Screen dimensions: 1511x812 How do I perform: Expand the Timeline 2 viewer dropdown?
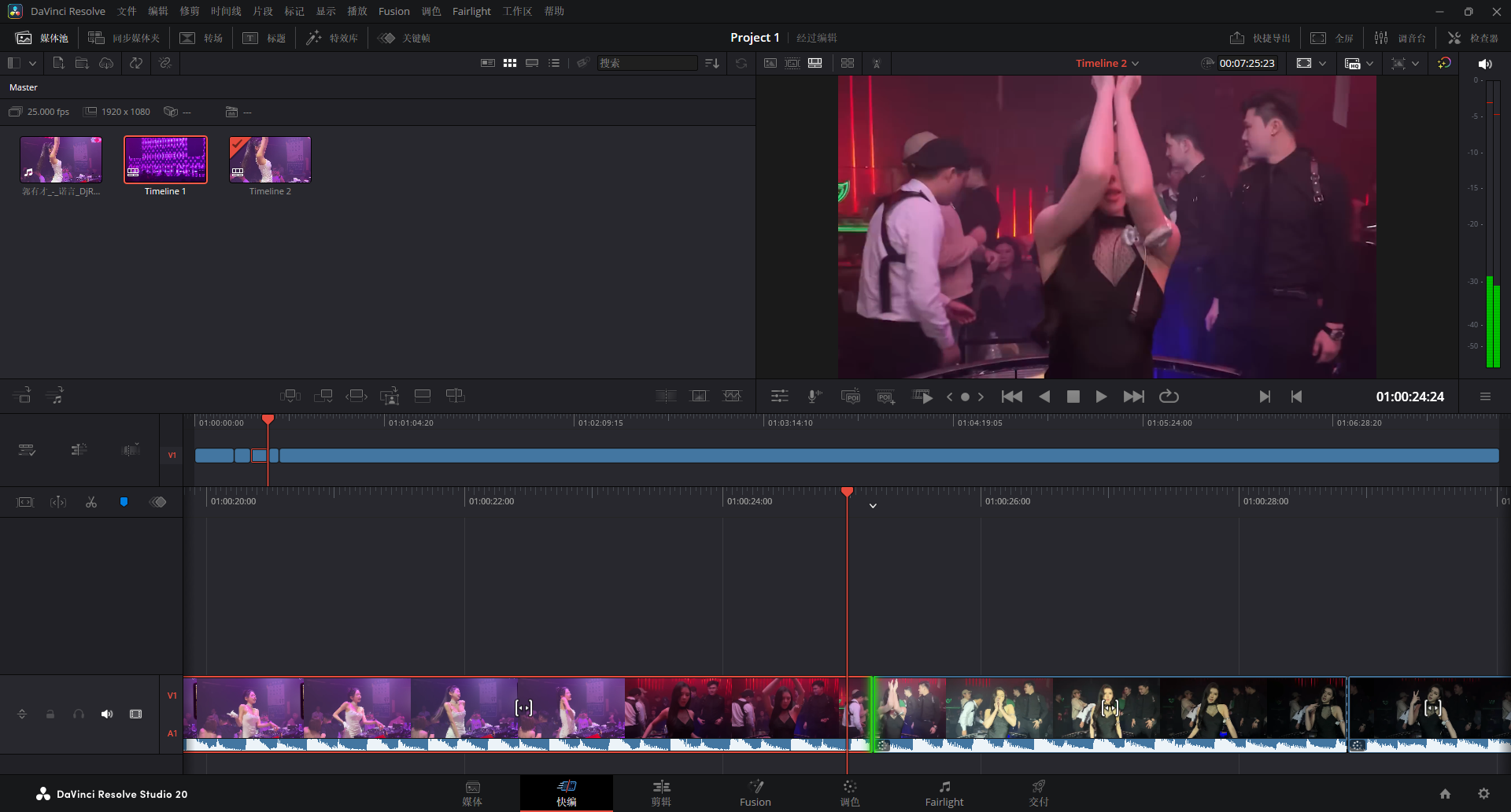[x=1136, y=64]
